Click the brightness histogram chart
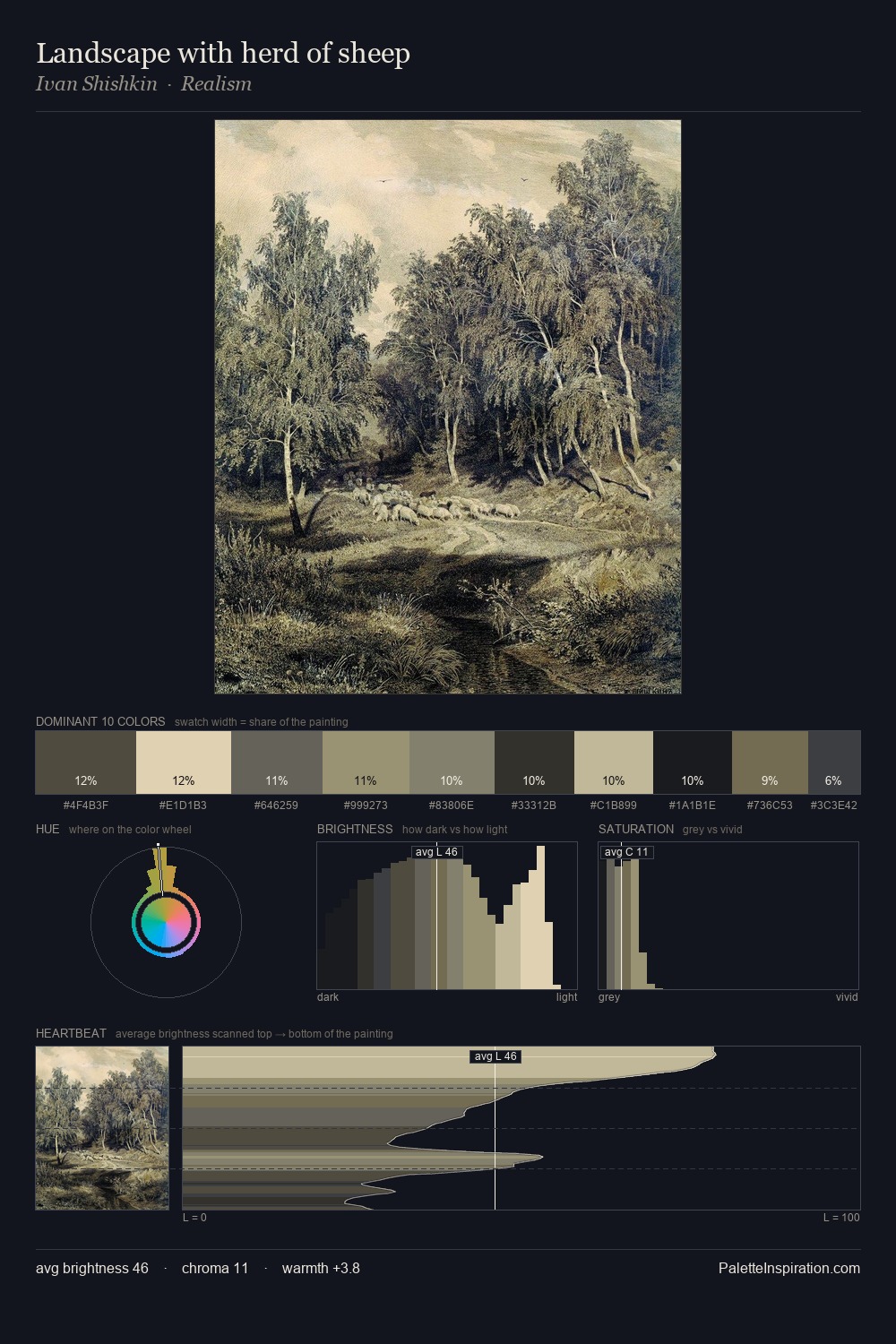The image size is (896, 1344). [x=447, y=916]
